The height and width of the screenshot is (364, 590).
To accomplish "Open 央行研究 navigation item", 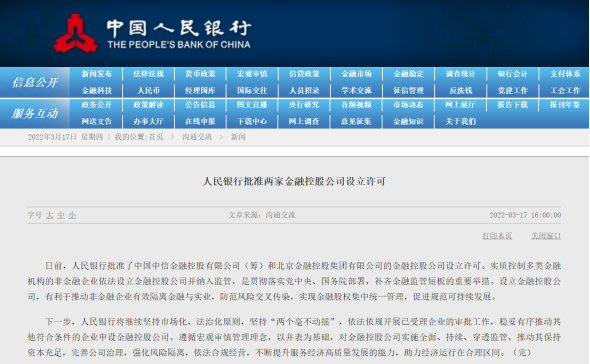I will 304,105.
